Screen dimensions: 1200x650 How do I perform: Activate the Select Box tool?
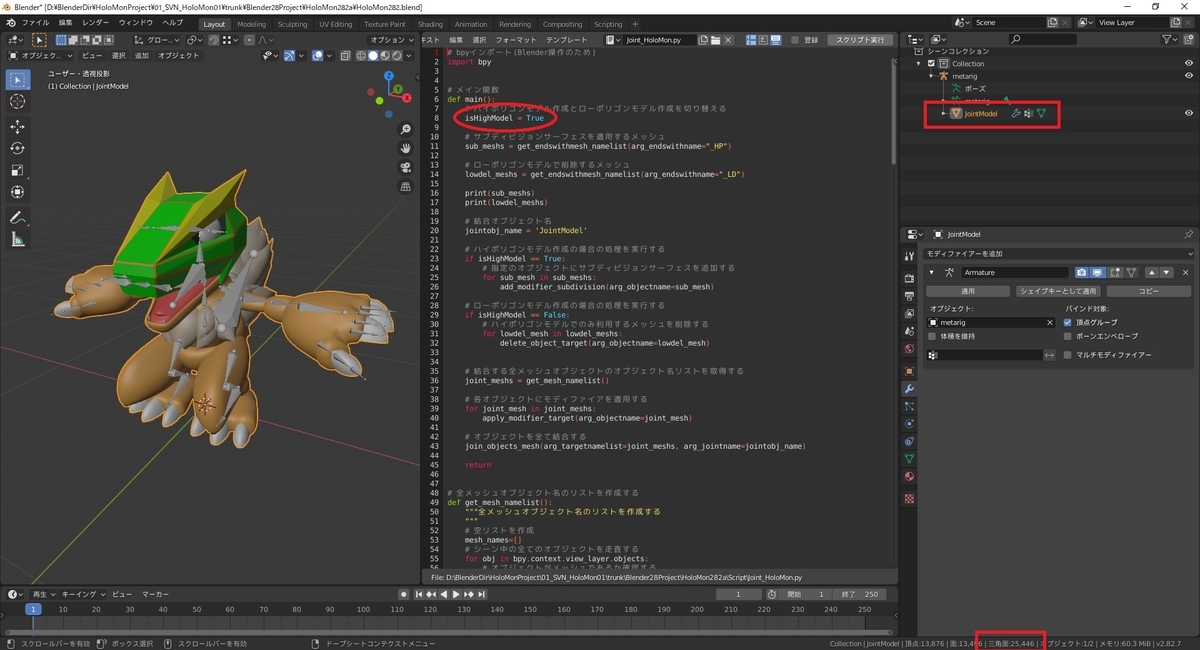coord(18,79)
